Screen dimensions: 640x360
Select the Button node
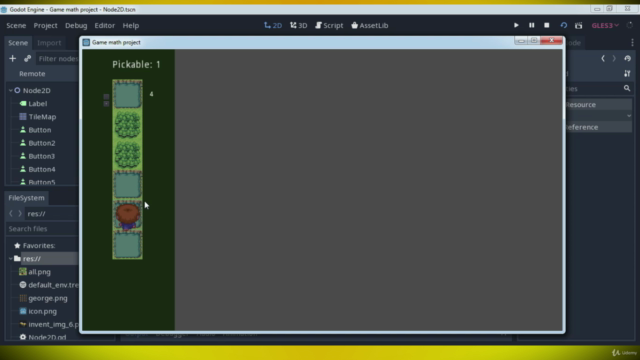click(40, 130)
